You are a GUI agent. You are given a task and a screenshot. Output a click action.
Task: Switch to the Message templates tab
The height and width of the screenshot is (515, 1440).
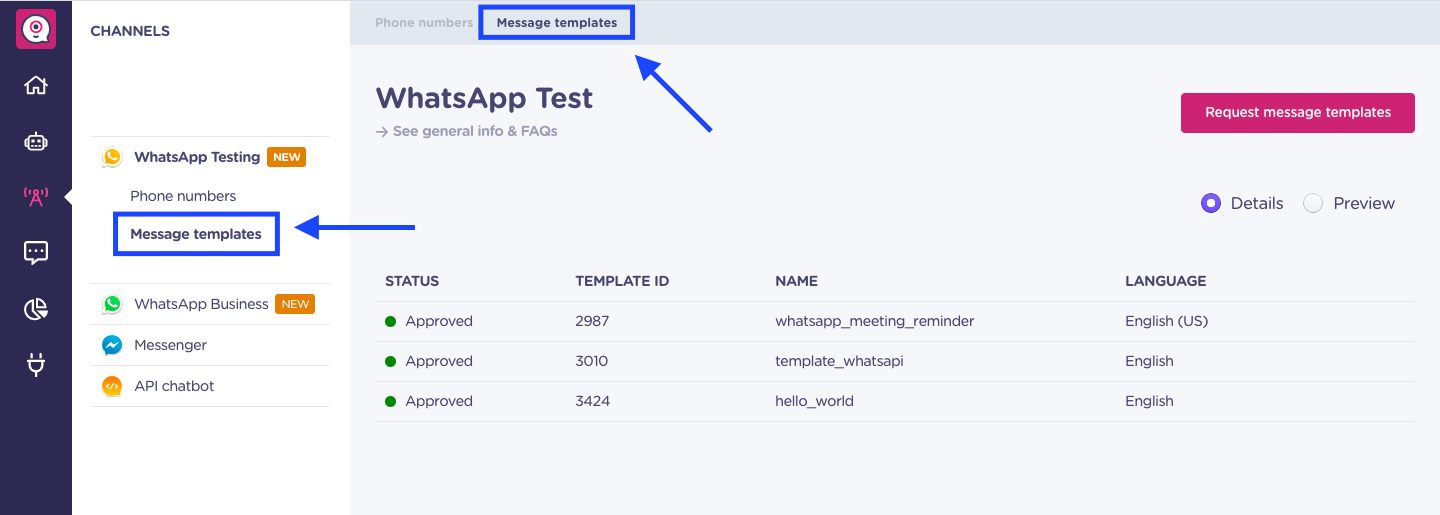[x=557, y=22]
